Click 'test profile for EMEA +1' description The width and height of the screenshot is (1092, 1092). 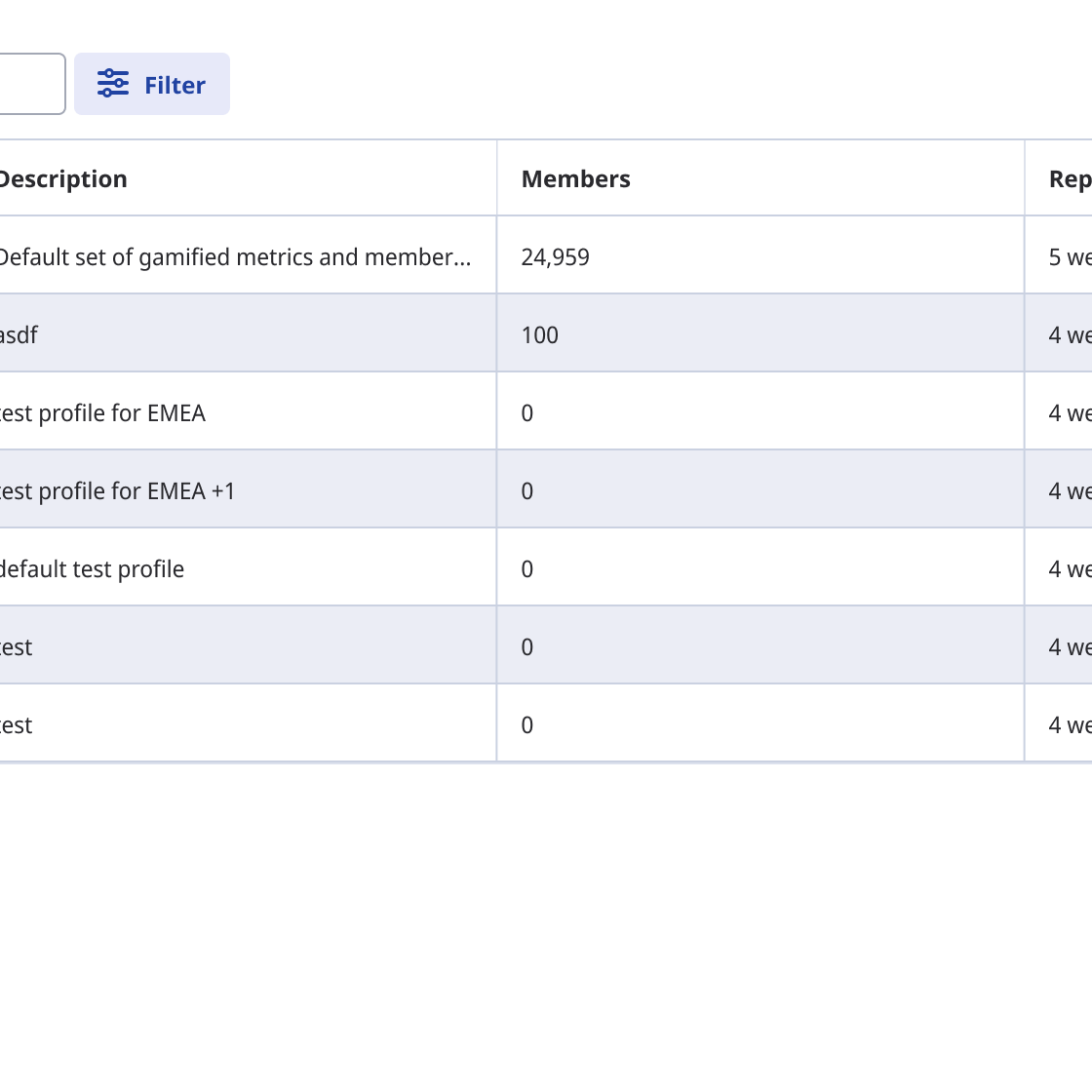[x=117, y=491]
